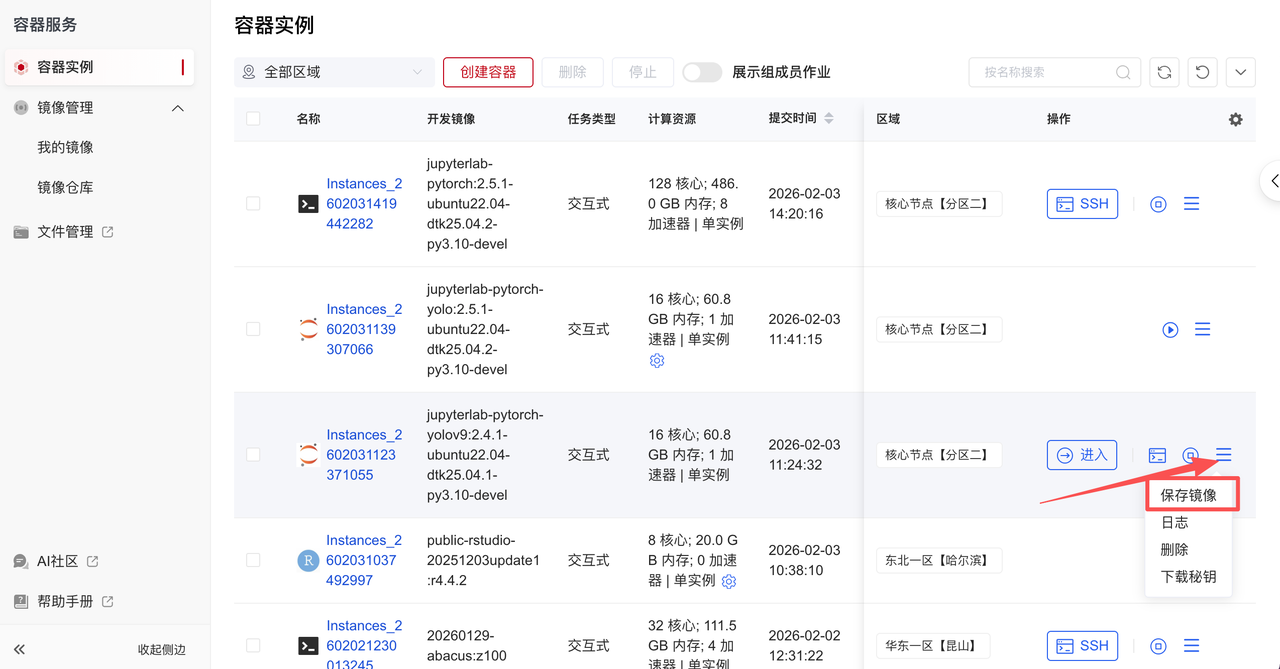Toggle the 展示组成员作业 switch

click(702, 72)
